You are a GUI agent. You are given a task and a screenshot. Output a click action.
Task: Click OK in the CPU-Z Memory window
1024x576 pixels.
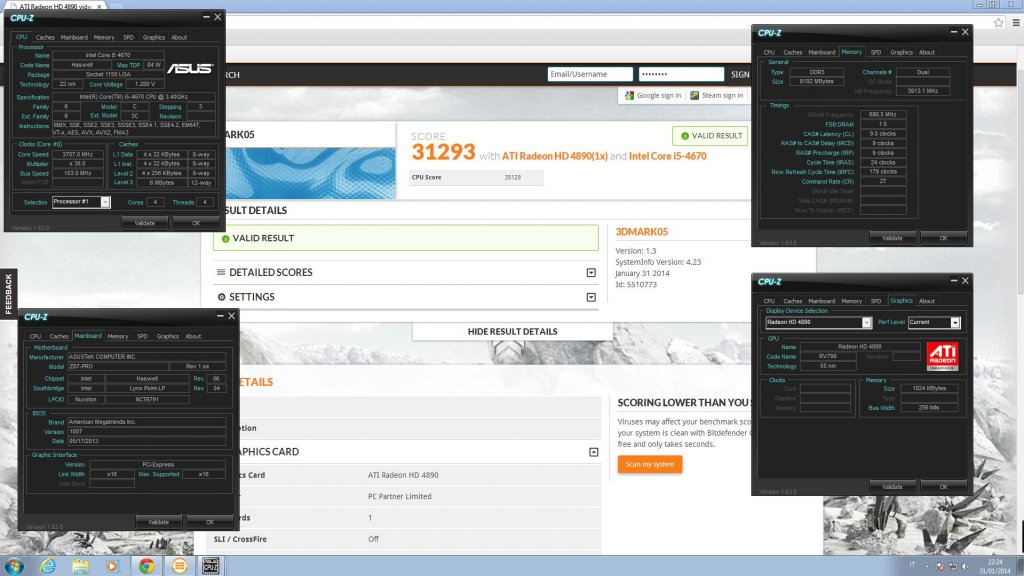pyautogui.click(x=944, y=238)
